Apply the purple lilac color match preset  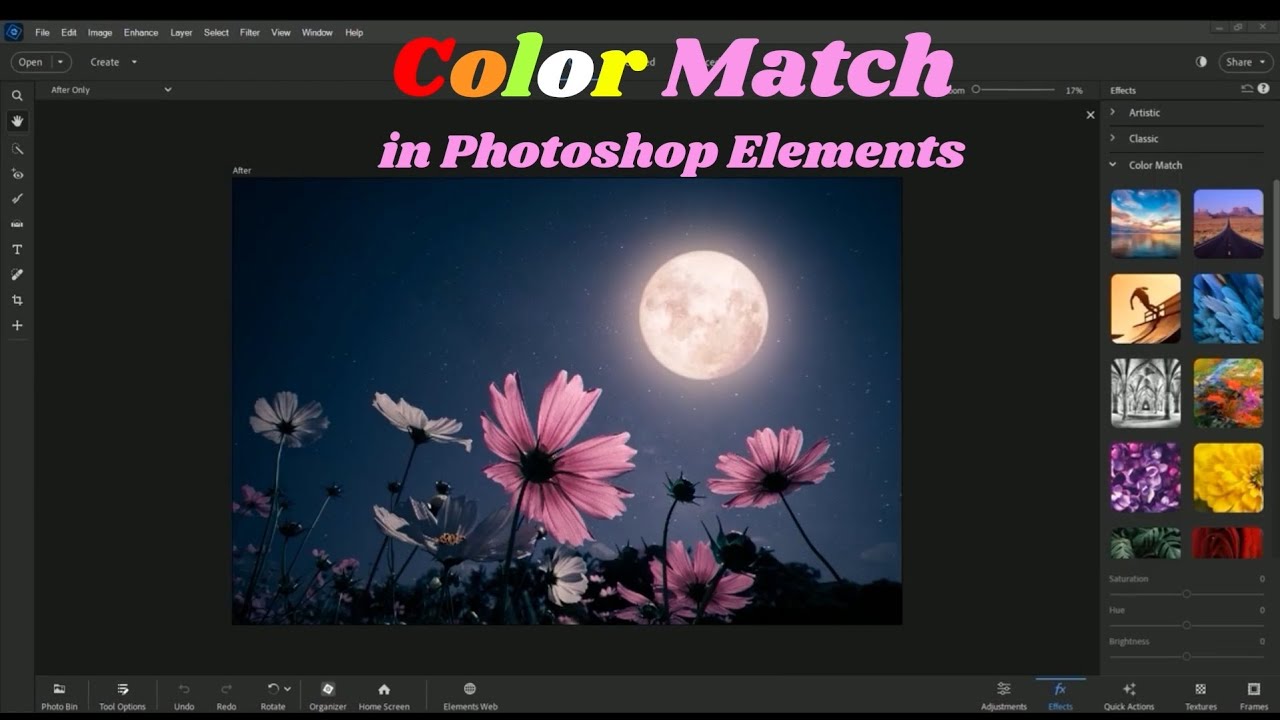(1145, 478)
